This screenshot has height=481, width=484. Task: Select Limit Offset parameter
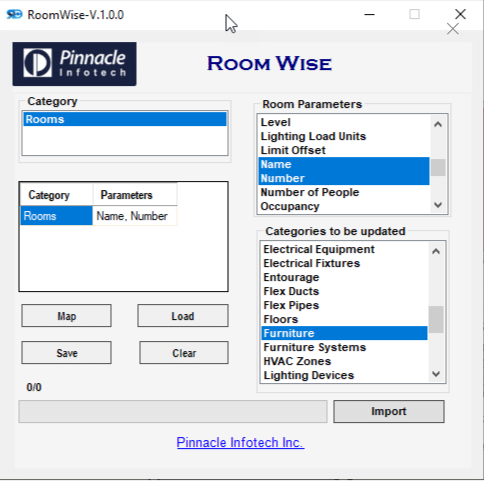(344, 150)
